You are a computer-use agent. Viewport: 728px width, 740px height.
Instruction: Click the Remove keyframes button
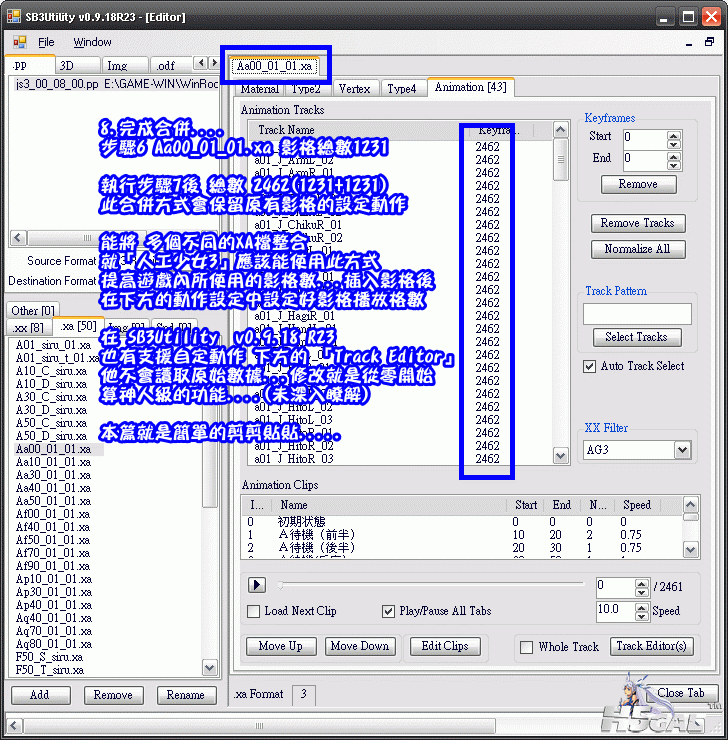pos(638,184)
